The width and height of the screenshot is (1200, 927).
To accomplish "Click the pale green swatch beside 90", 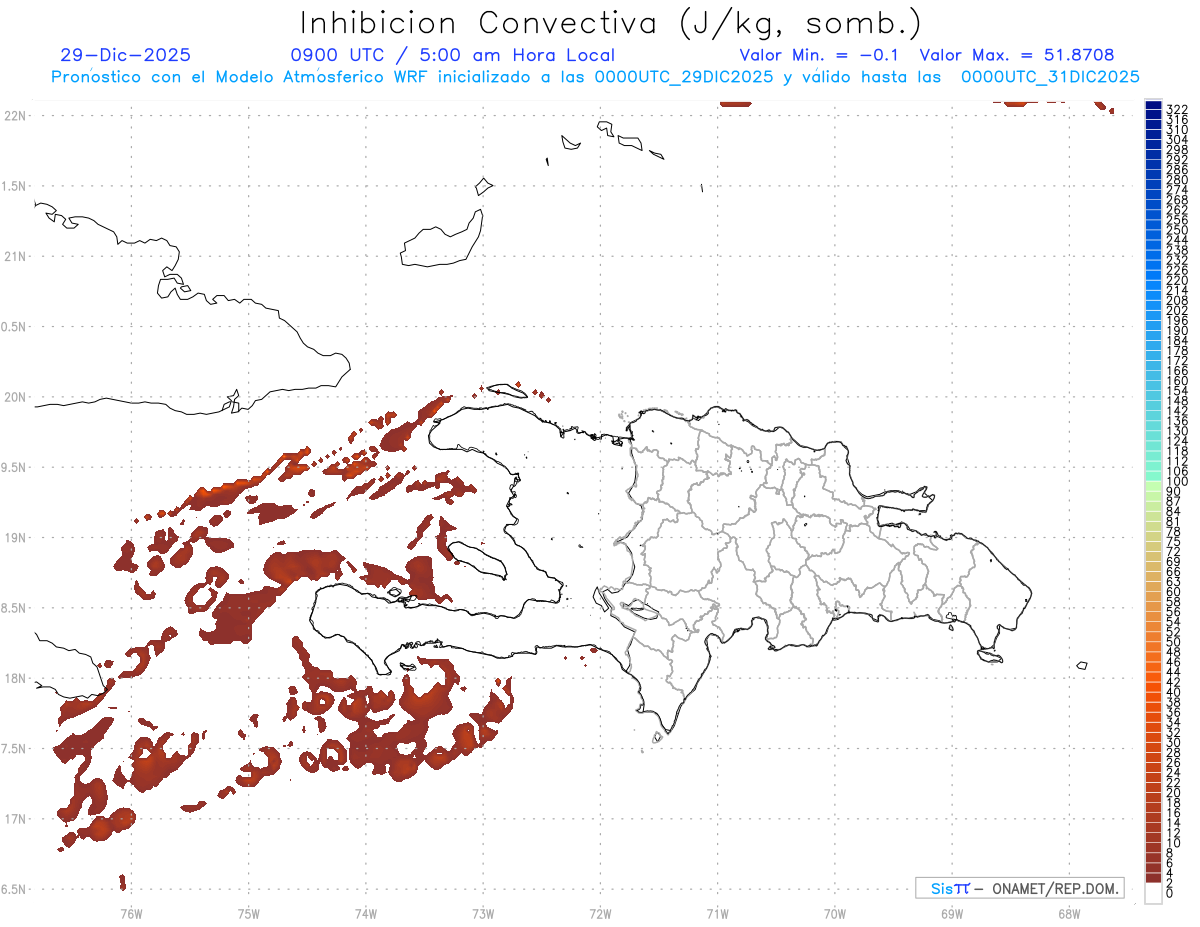I will 1153,487.
